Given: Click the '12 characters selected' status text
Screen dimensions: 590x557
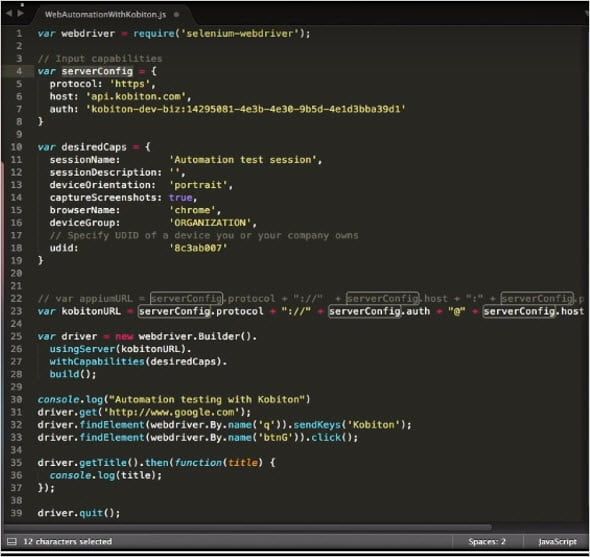Looking at the screenshot, I should coord(68,541).
